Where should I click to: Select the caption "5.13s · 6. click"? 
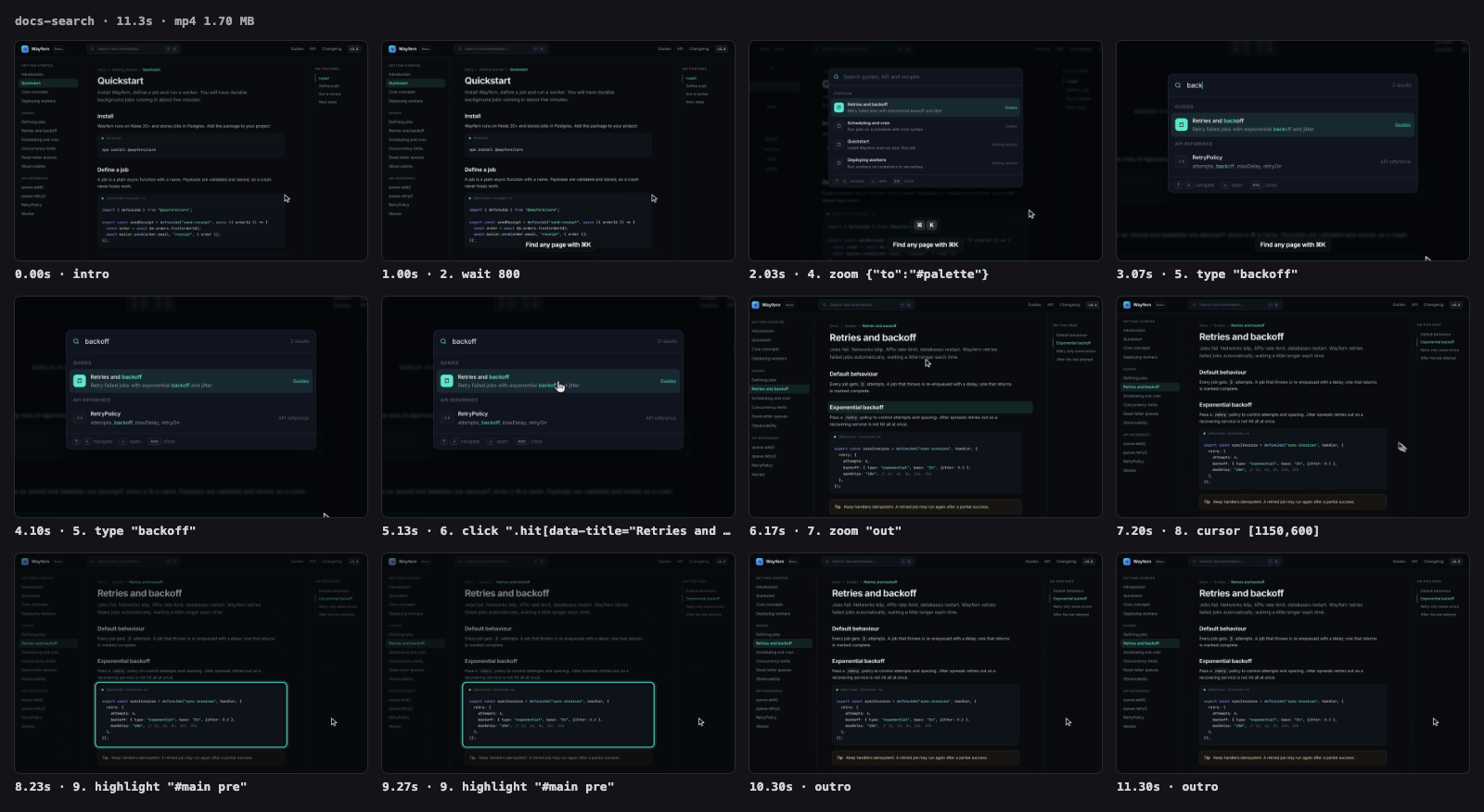pyautogui.click(x=556, y=531)
